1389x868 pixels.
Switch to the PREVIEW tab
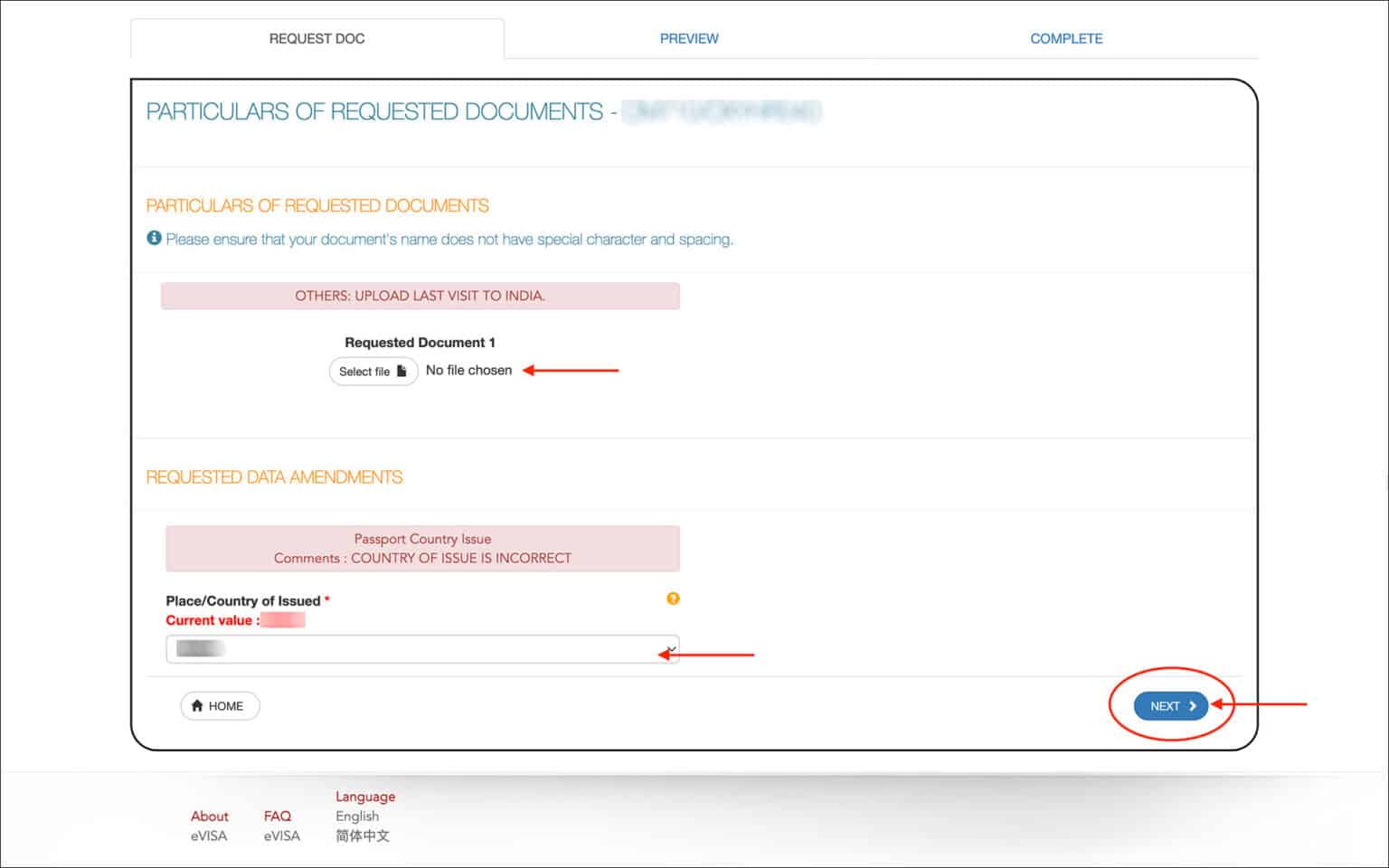689,38
